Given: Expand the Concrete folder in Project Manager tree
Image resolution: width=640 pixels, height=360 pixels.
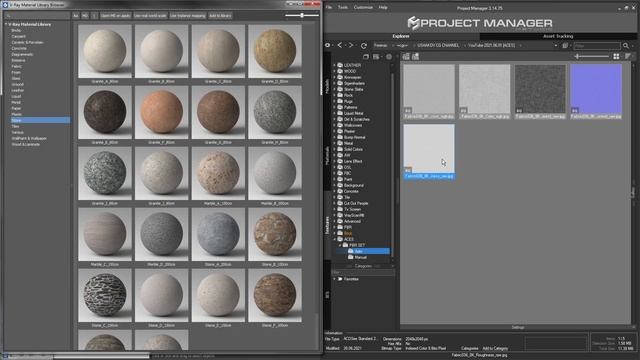Looking at the screenshot, I should point(334,191).
